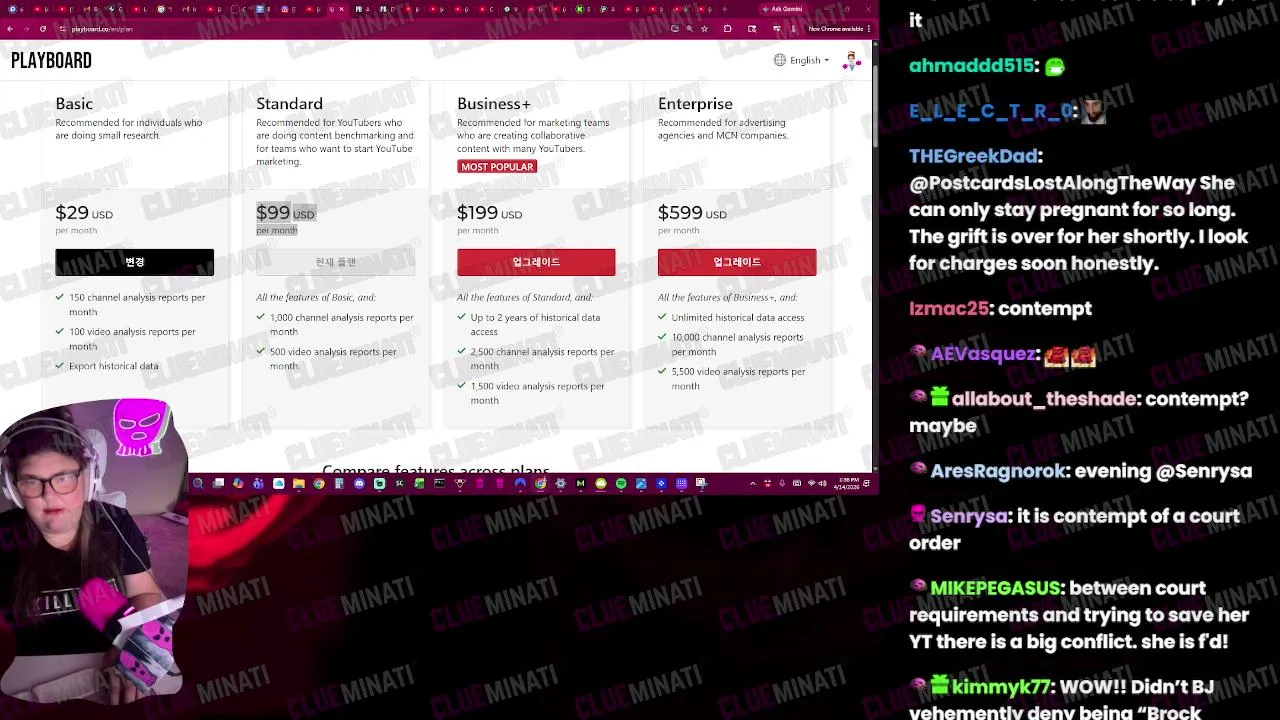Click '10,000 channel analysis reports per month'
The image size is (1280, 720).
pyautogui.click(x=737, y=344)
